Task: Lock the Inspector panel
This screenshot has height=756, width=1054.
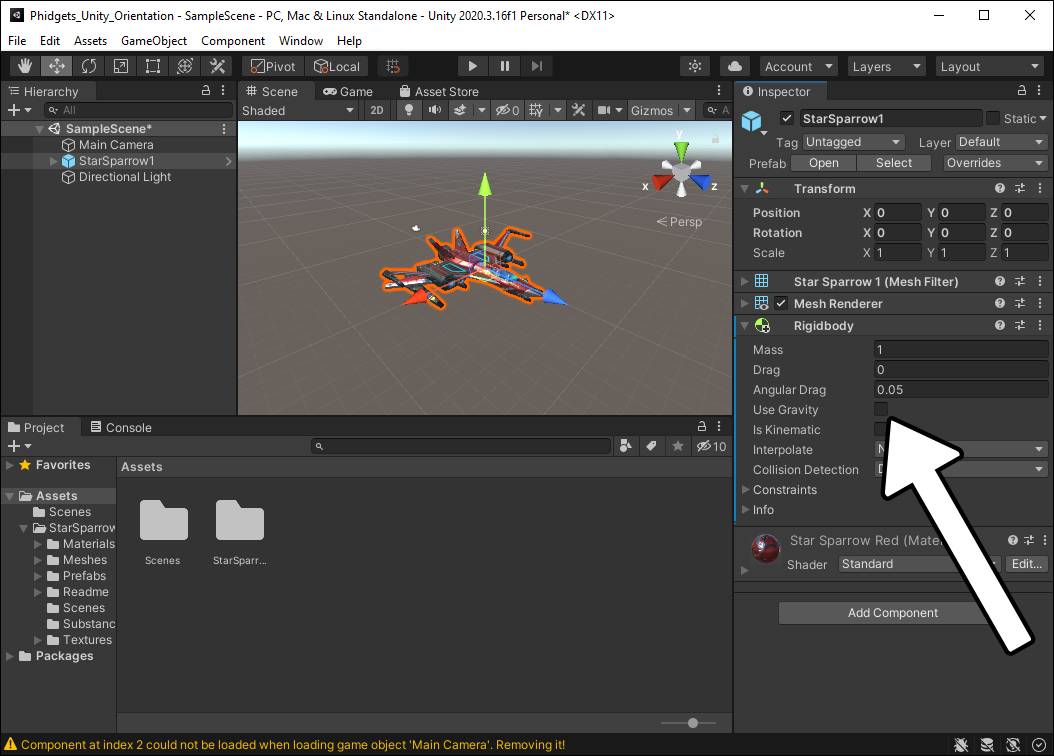Action: click(x=1022, y=90)
